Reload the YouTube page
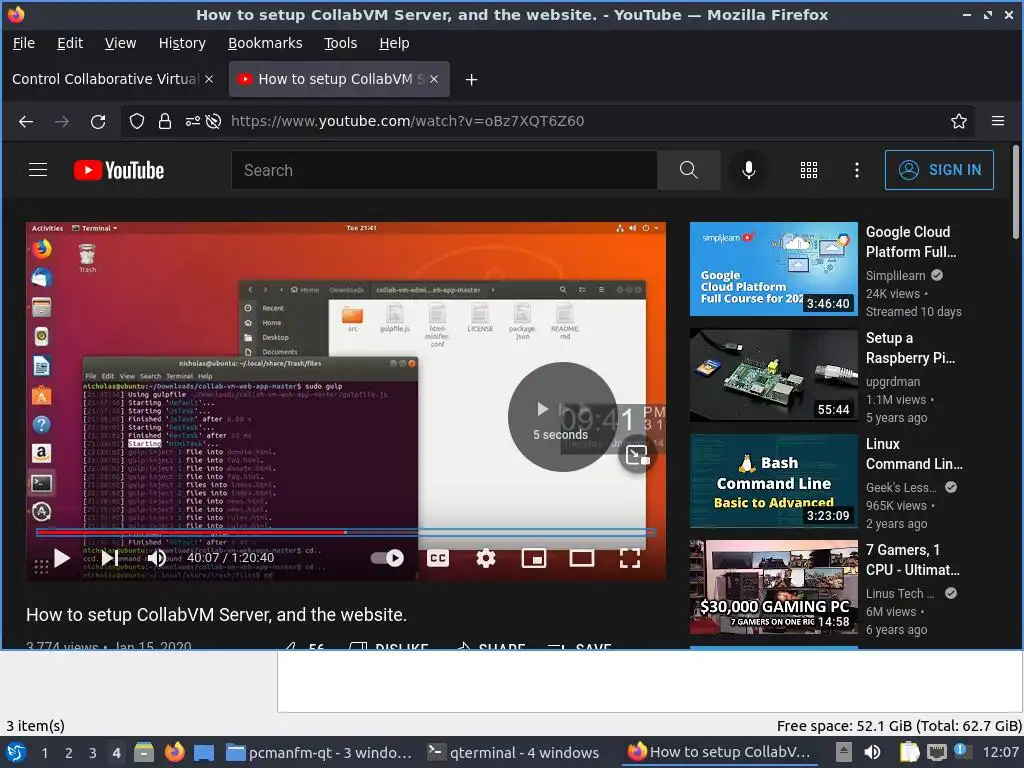Screen dimensions: 1024x768 (98, 121)
